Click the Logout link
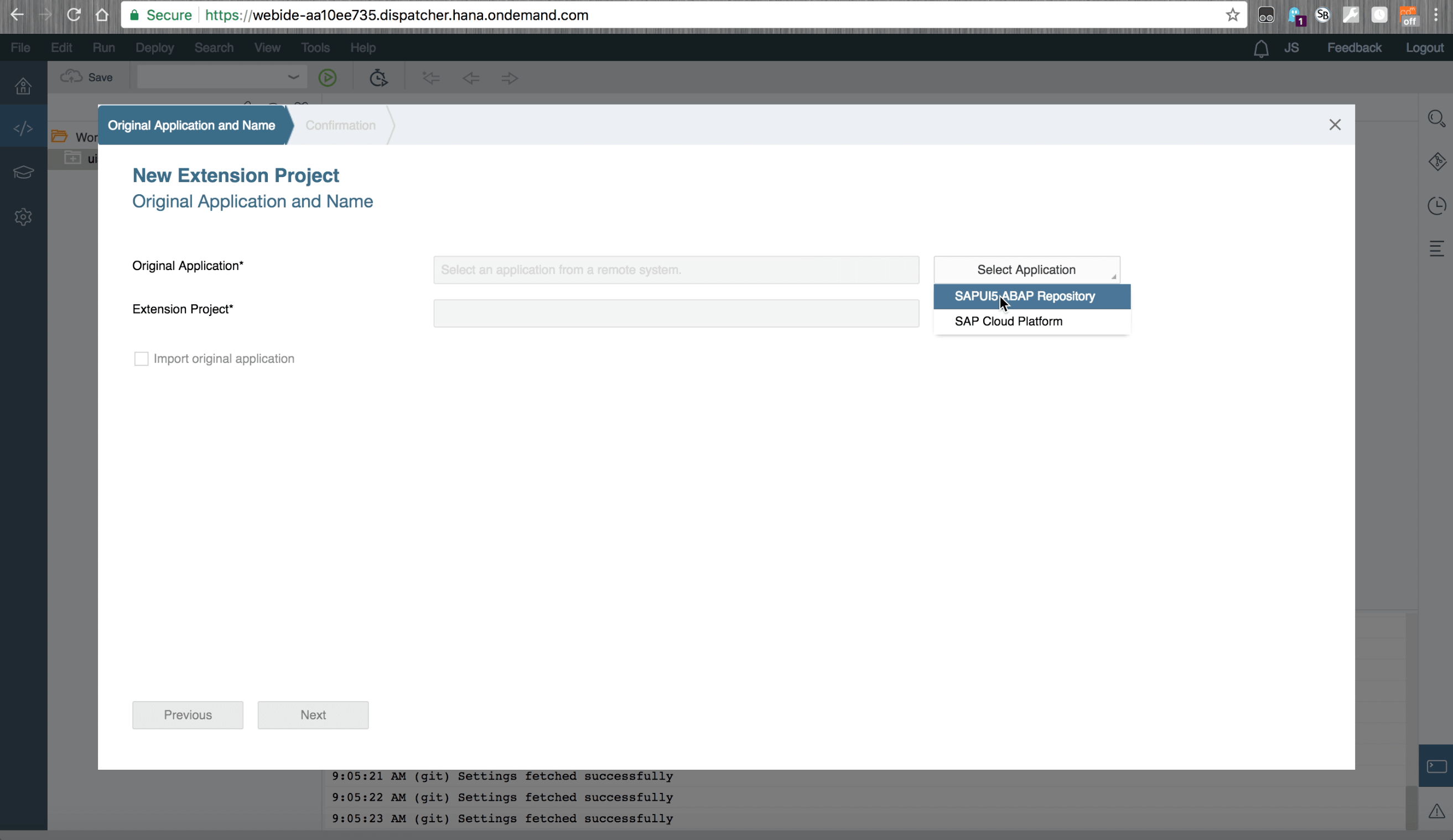This screenshot has width=1453, height=840. point(1424,48)
